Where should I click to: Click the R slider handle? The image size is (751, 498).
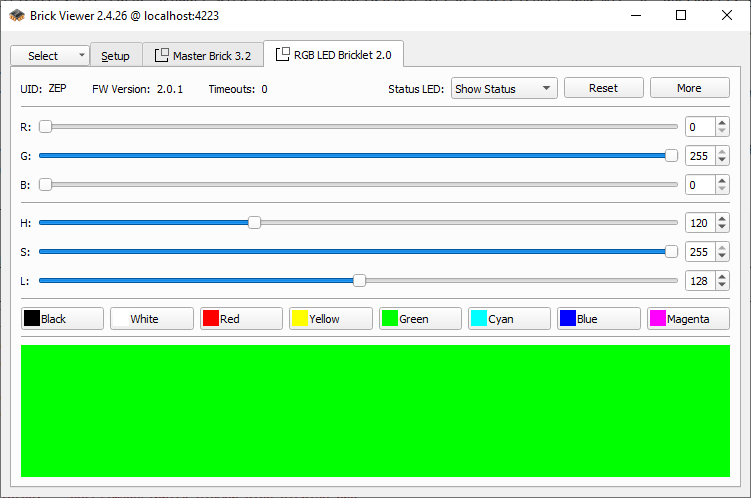pyautogui.click(x=45, y=127)
